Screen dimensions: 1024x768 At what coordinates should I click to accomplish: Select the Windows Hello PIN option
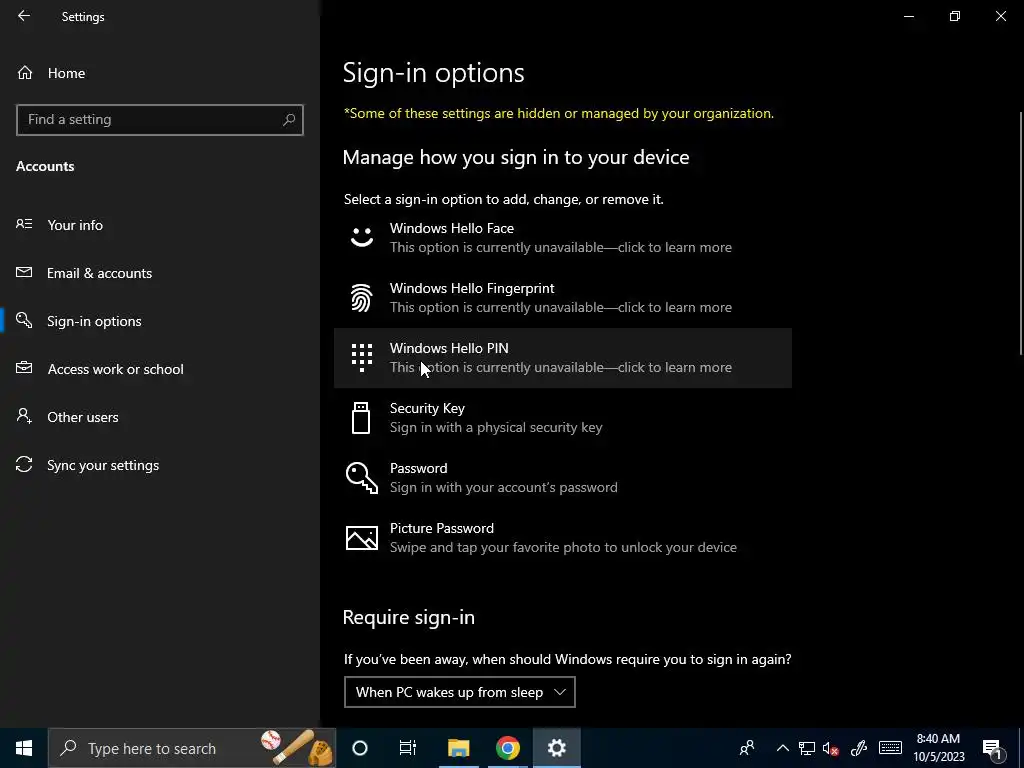point(563,358)
